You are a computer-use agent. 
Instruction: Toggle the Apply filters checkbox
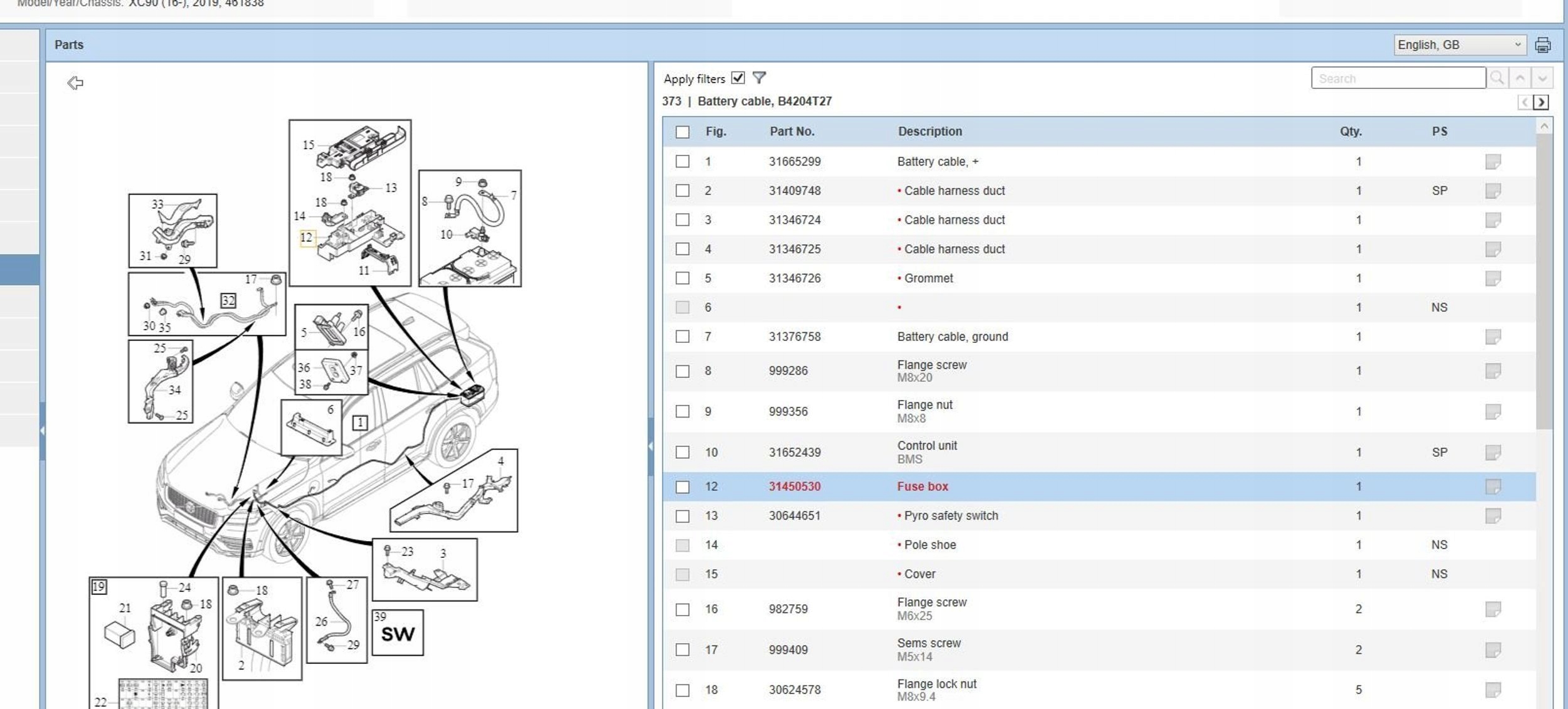738,78
